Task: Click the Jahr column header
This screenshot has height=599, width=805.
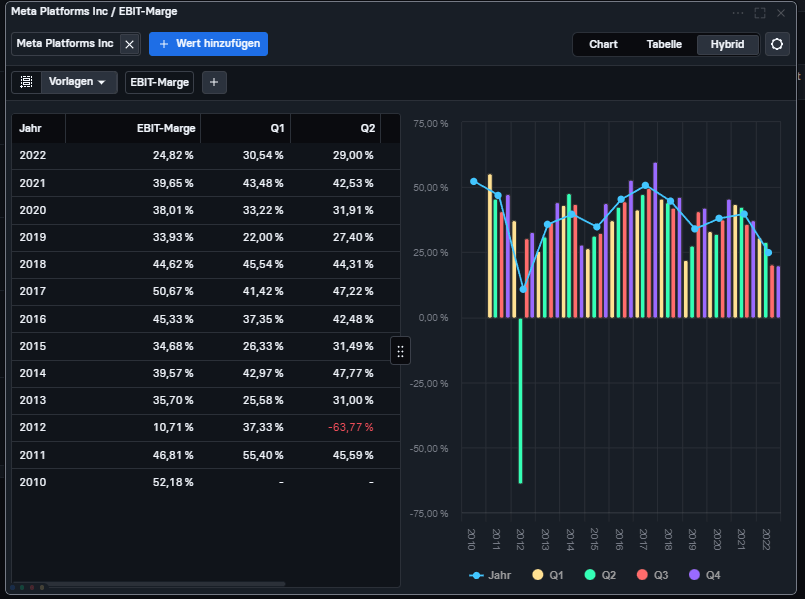Action: tap(39, 128)
